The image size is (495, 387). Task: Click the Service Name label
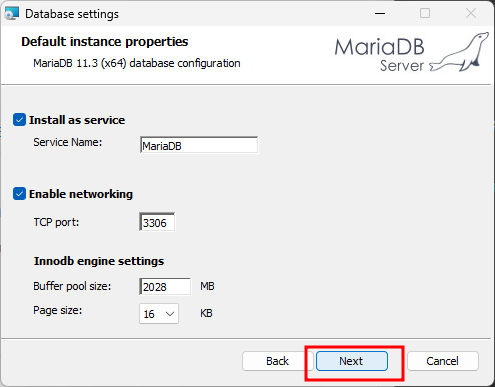68,142
